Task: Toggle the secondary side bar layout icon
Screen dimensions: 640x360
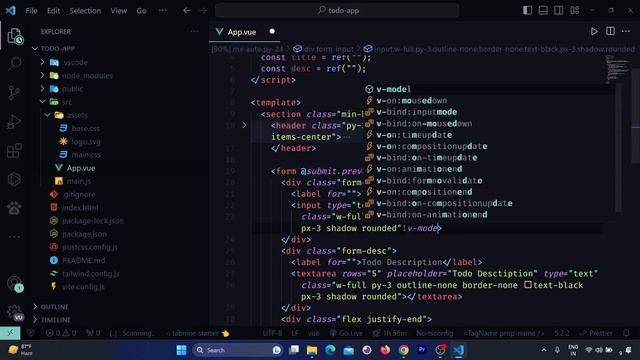Action: pos(559,10)
